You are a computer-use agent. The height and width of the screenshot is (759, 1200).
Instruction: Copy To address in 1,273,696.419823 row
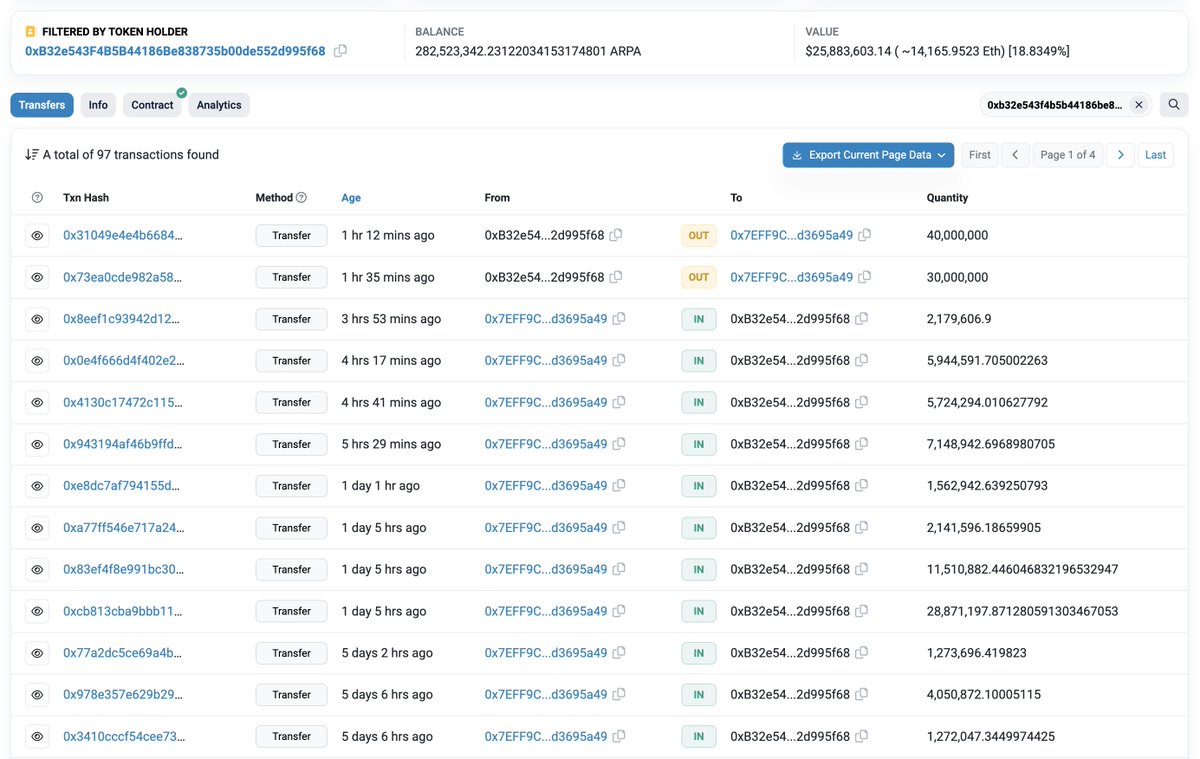pos(861,653)
